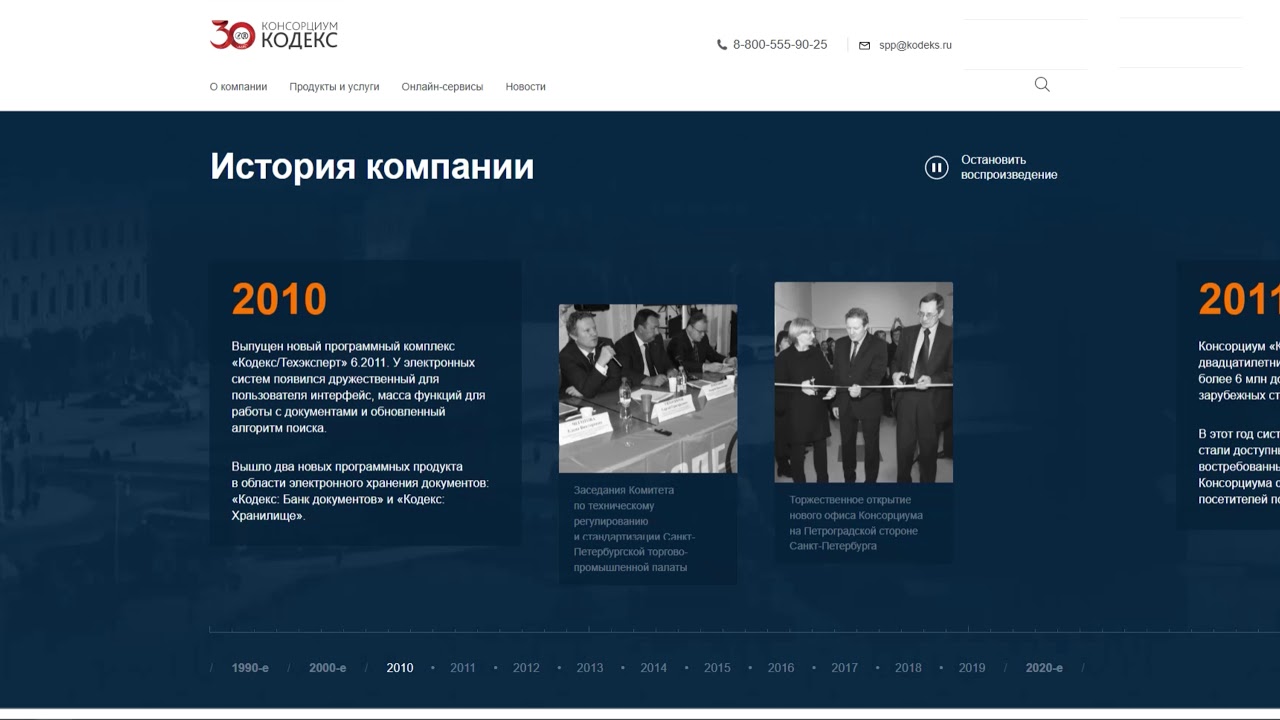Click the Торжественное открытие photo caption
1280x720 pixels.
pyautogui.click(x=856, y=523)
